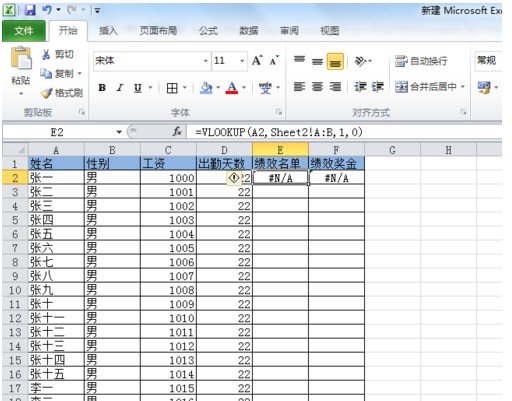Switch to the Review (审阅) tab
Screen dimensions: 512x401
(x=289, y=31)
